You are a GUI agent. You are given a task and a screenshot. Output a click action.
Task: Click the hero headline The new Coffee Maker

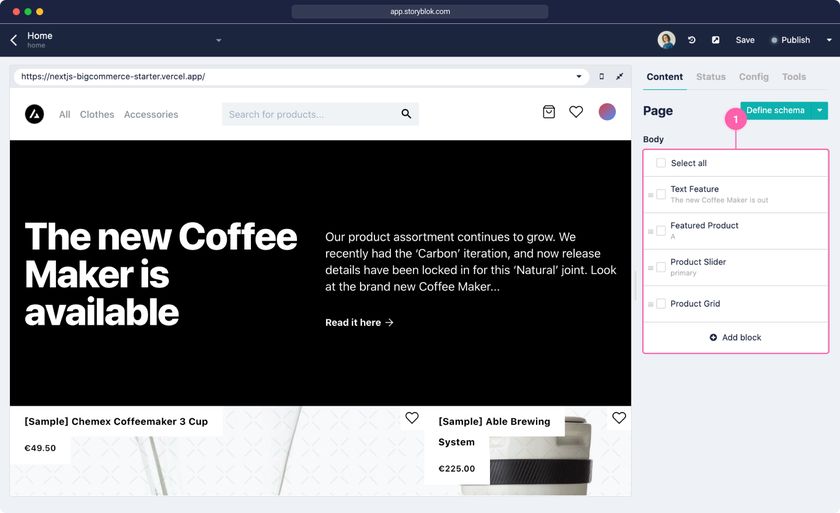click(x=161, y=274)
